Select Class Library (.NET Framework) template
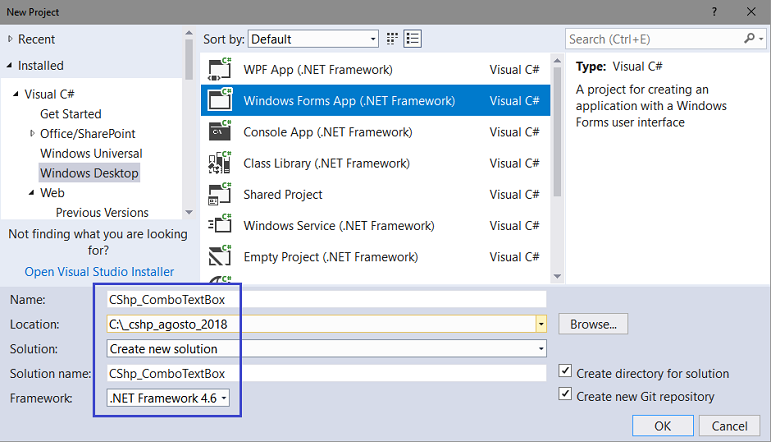This screenshot has height=442, width=771. pos(375,163)
